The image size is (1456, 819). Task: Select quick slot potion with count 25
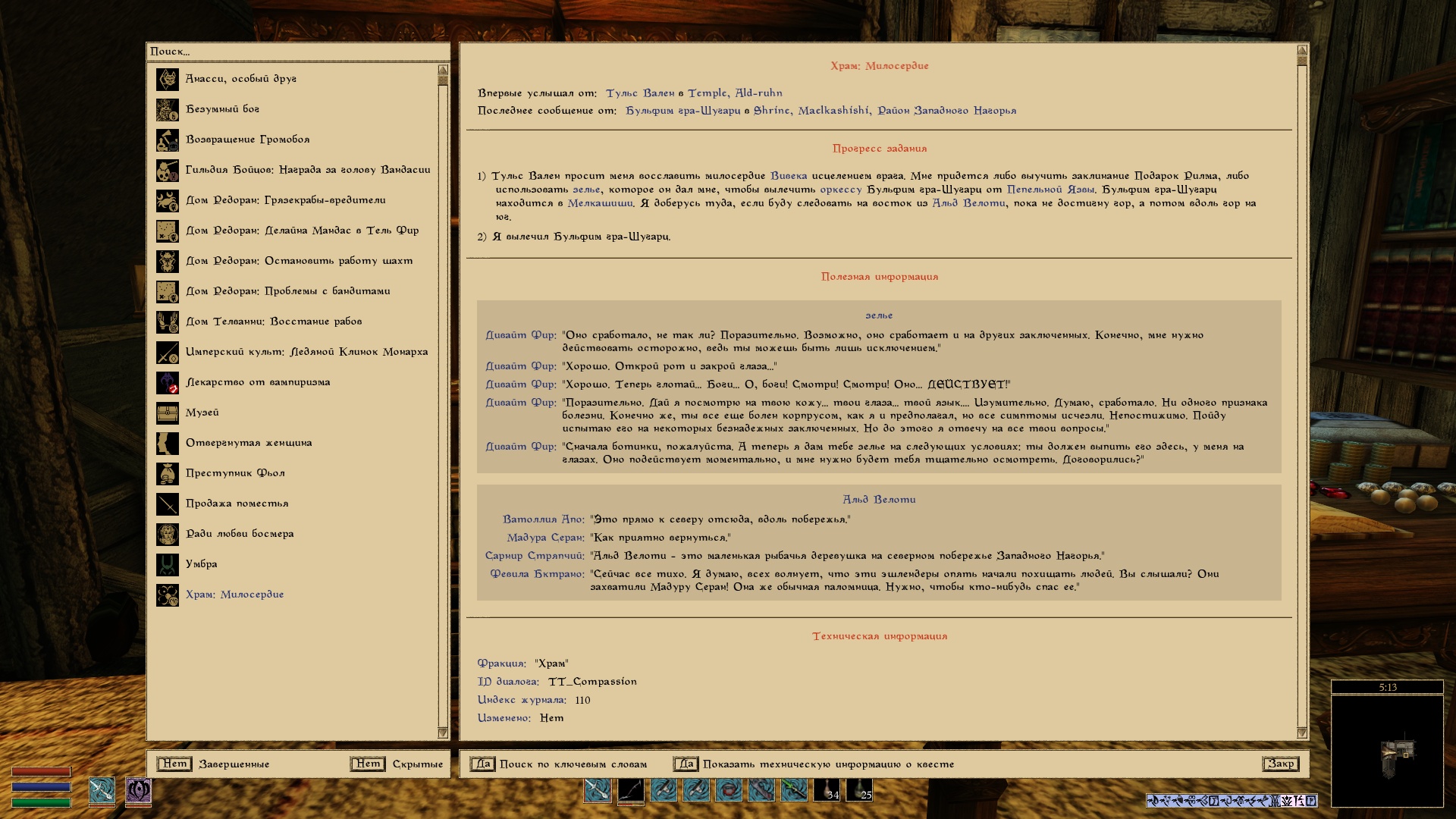tap(859, 790)
